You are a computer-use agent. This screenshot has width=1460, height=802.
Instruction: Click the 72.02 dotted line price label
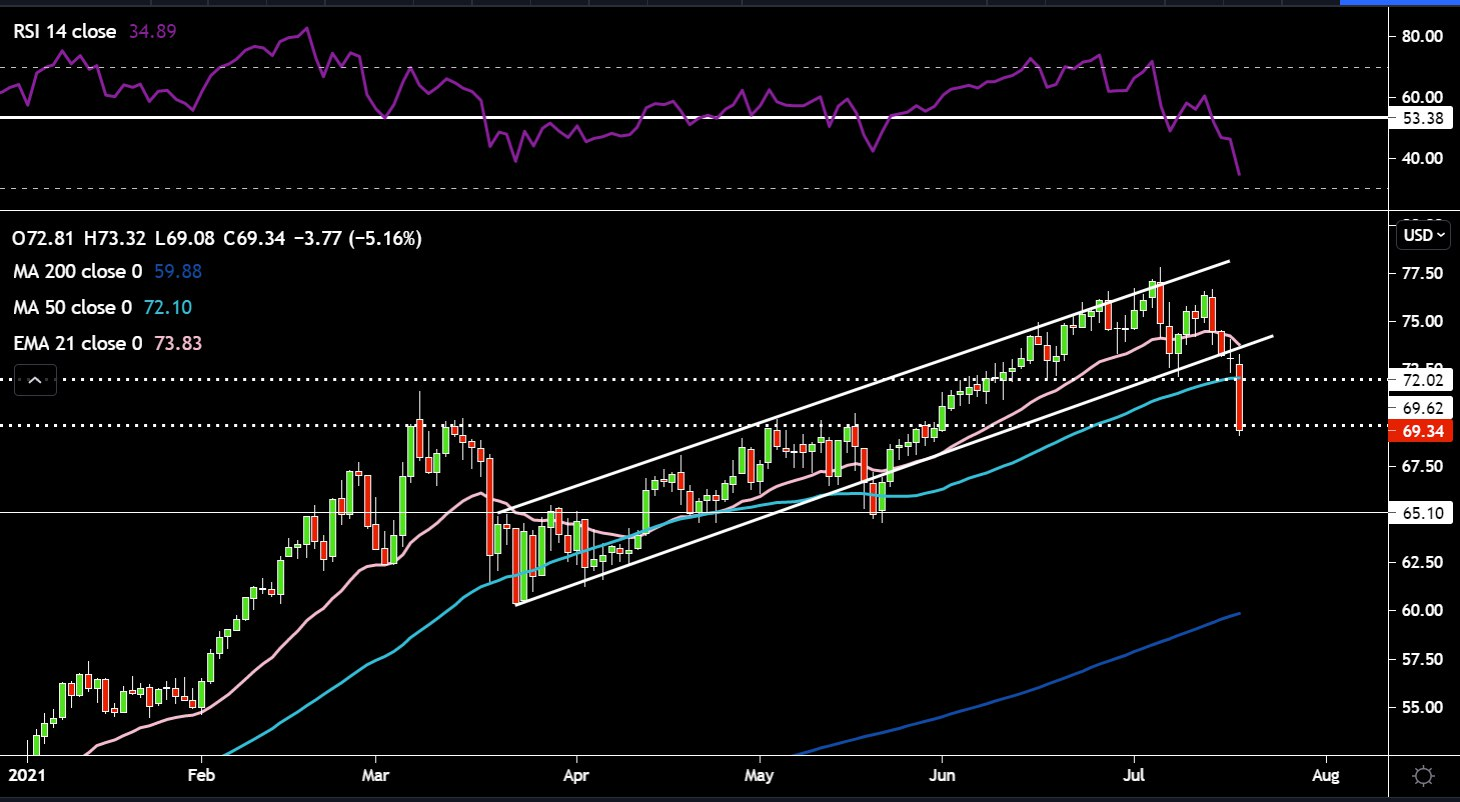pos(1423,381)
